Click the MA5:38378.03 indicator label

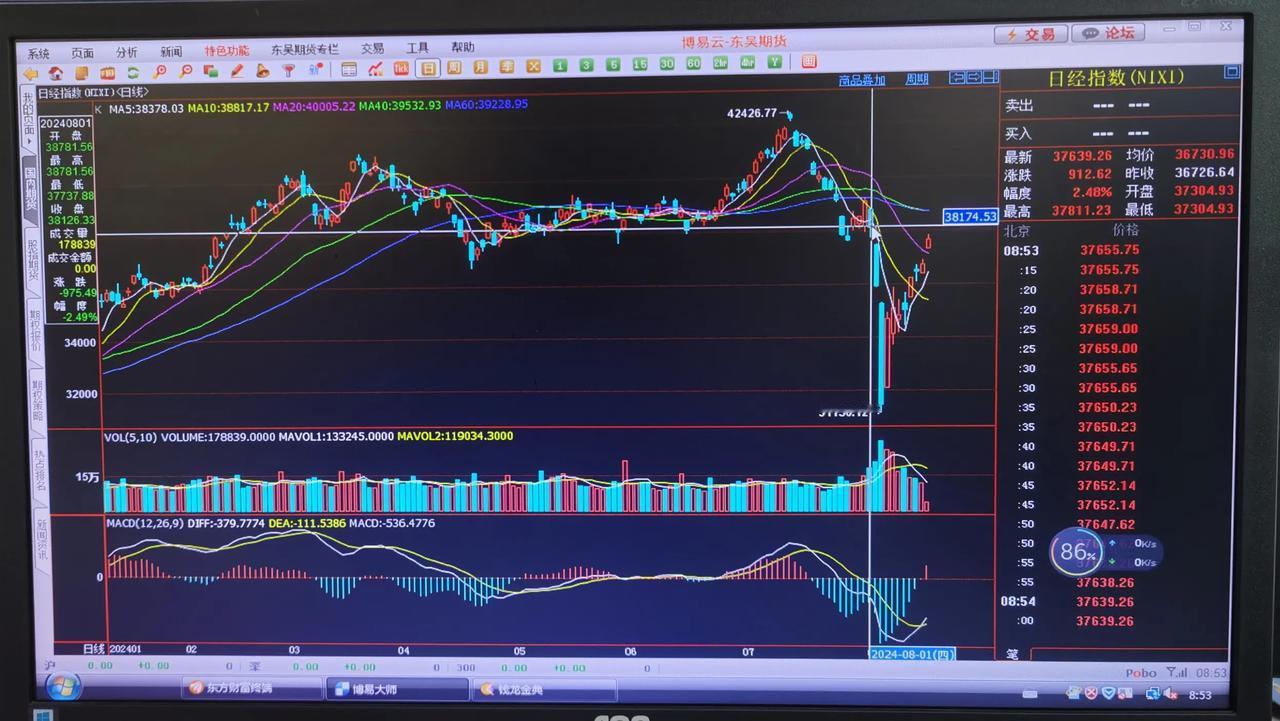146,108
